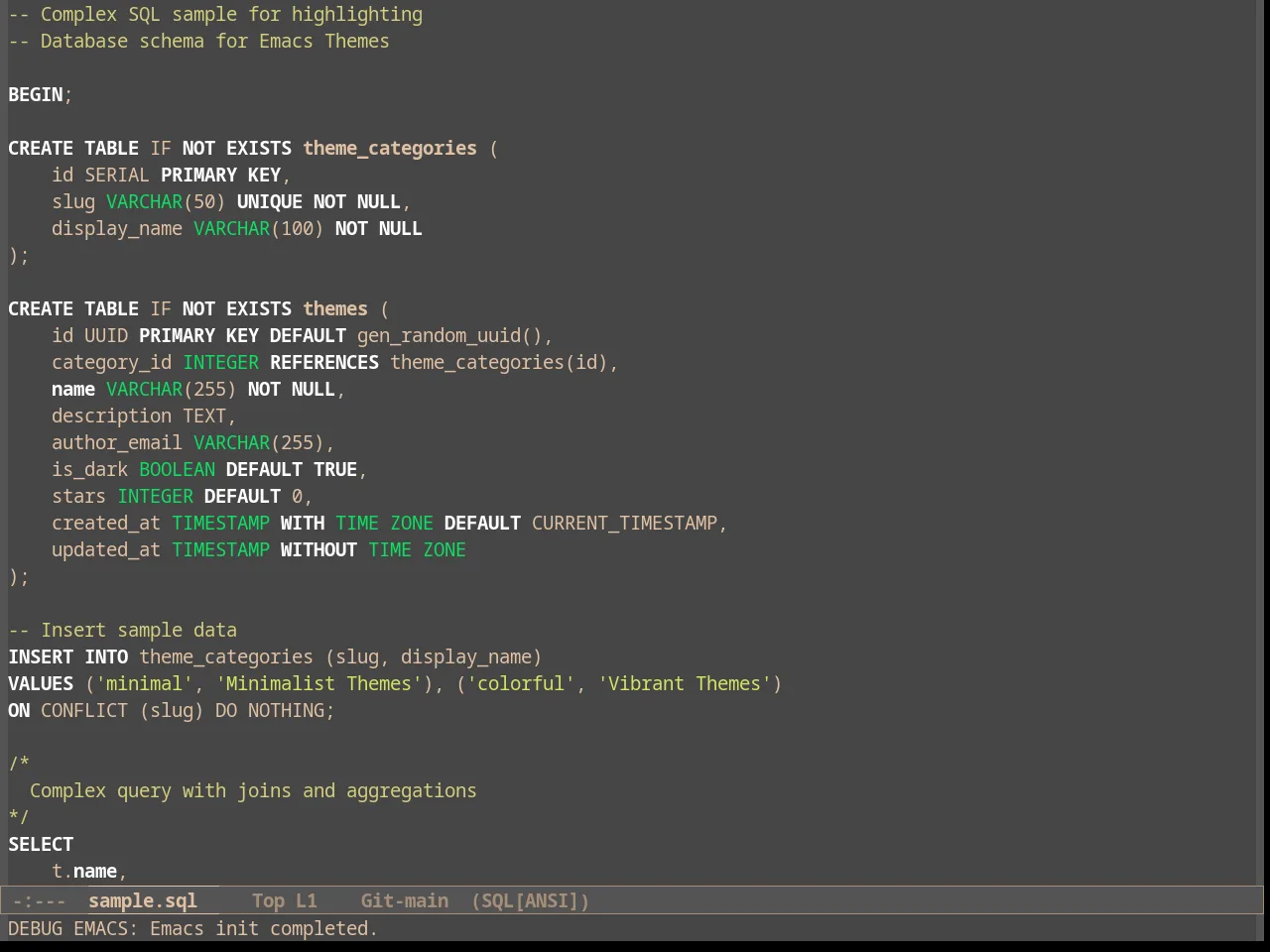Click the -:--- buffer status flags

[39, 900]
